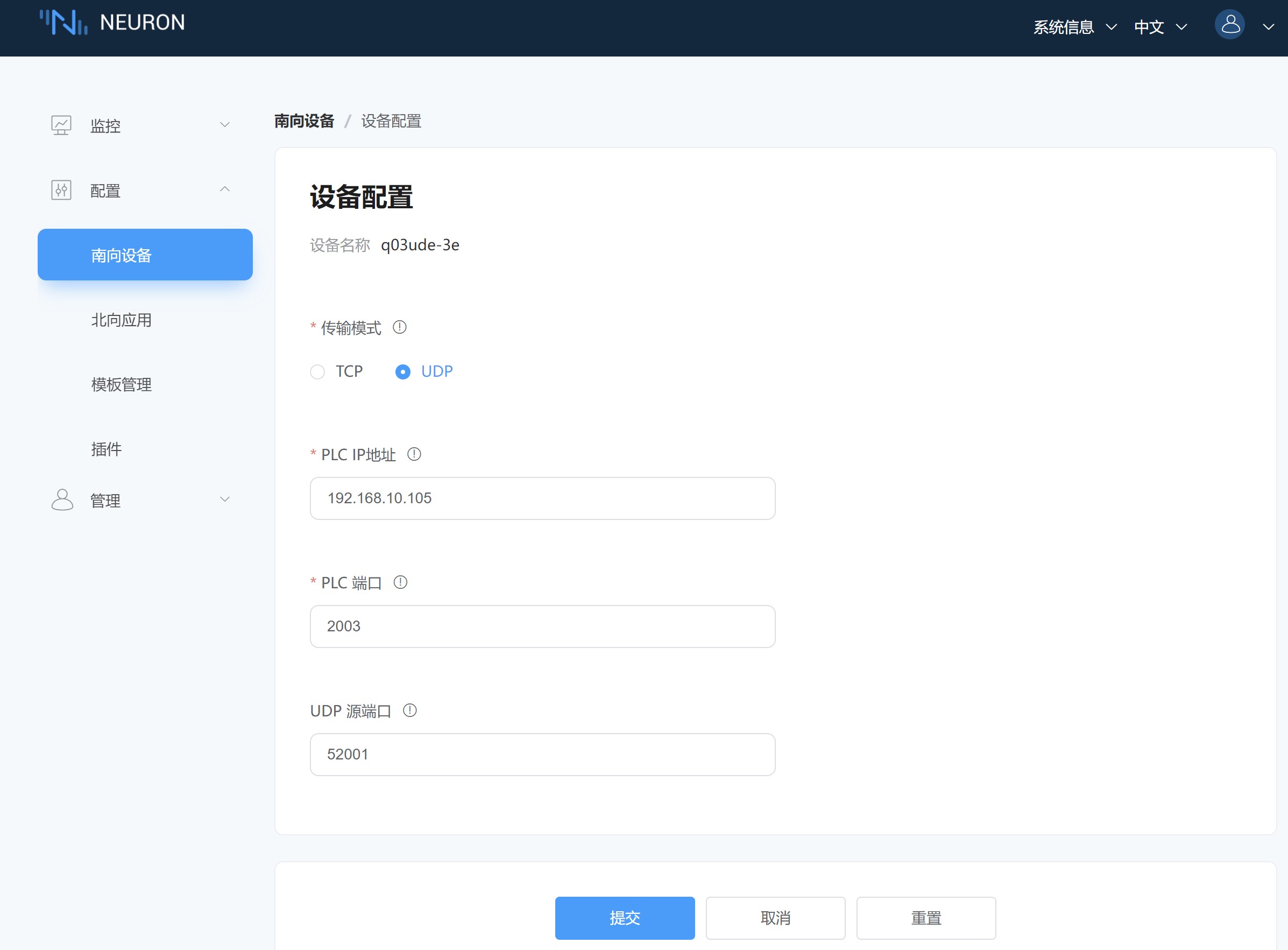1288x950 pixels.
Task: Click the PLC IP地址 input field
Action: click(x=542, y=498)
